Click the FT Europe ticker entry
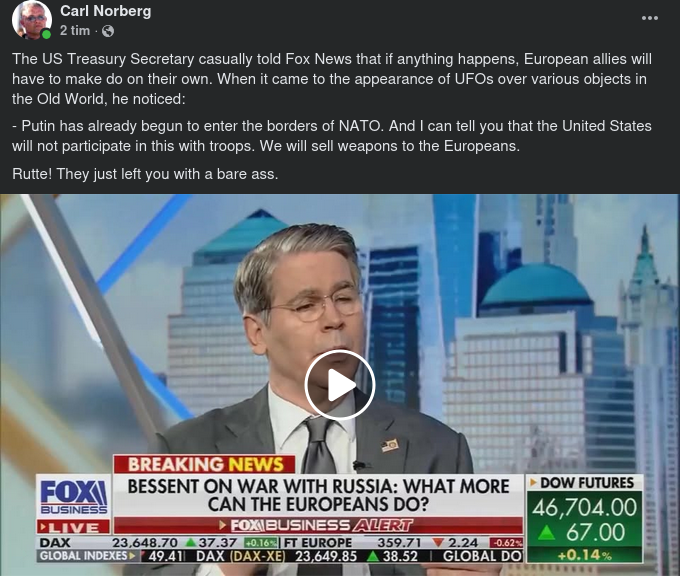The height and width of the screenshot is (576, 680). pos(403,543)
